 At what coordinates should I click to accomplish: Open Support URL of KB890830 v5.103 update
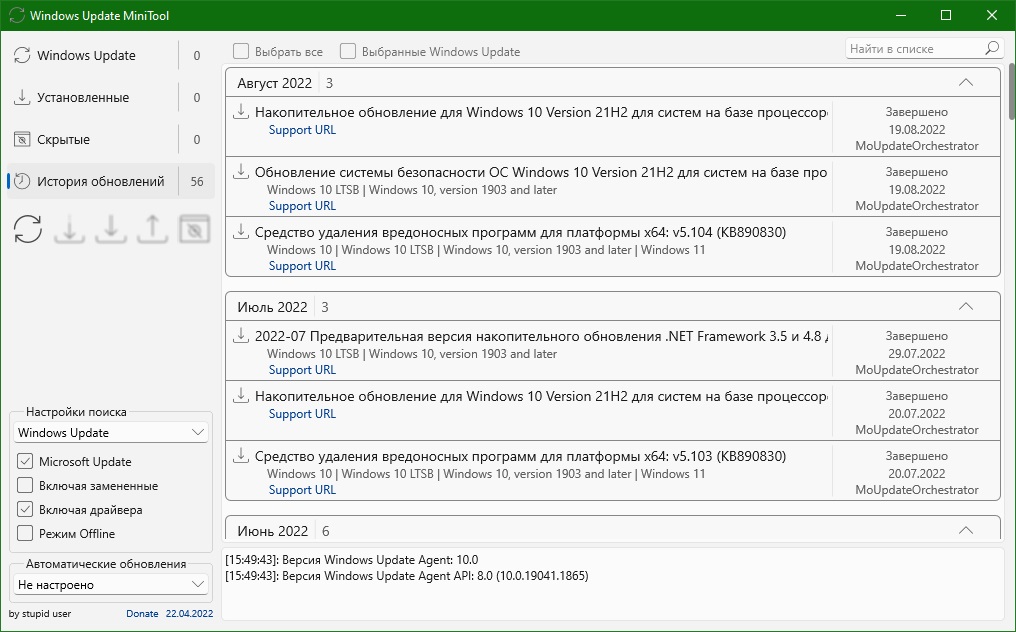click(x=302, y=490)
